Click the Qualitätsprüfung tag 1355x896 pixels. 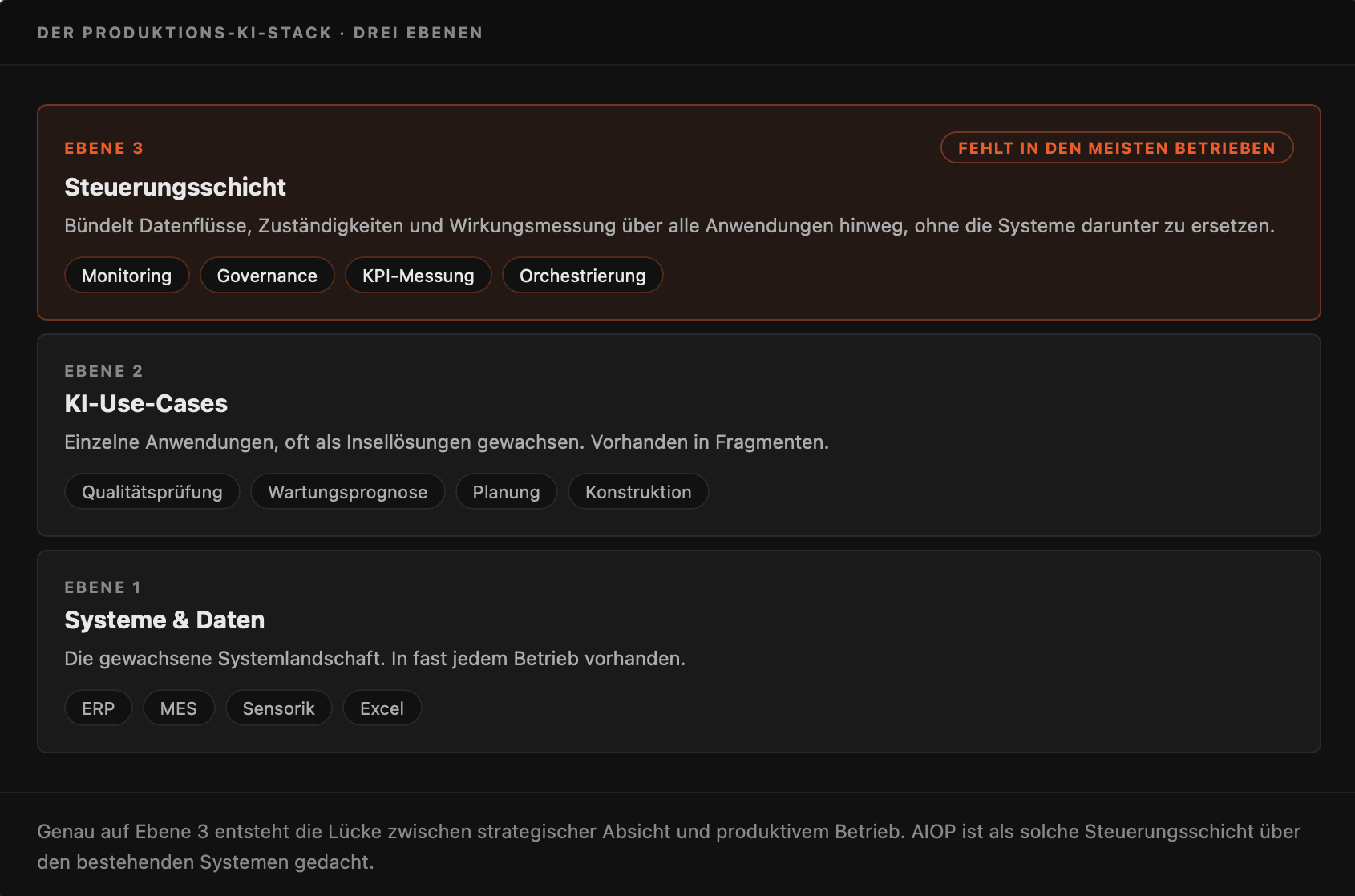click(152, 491)
